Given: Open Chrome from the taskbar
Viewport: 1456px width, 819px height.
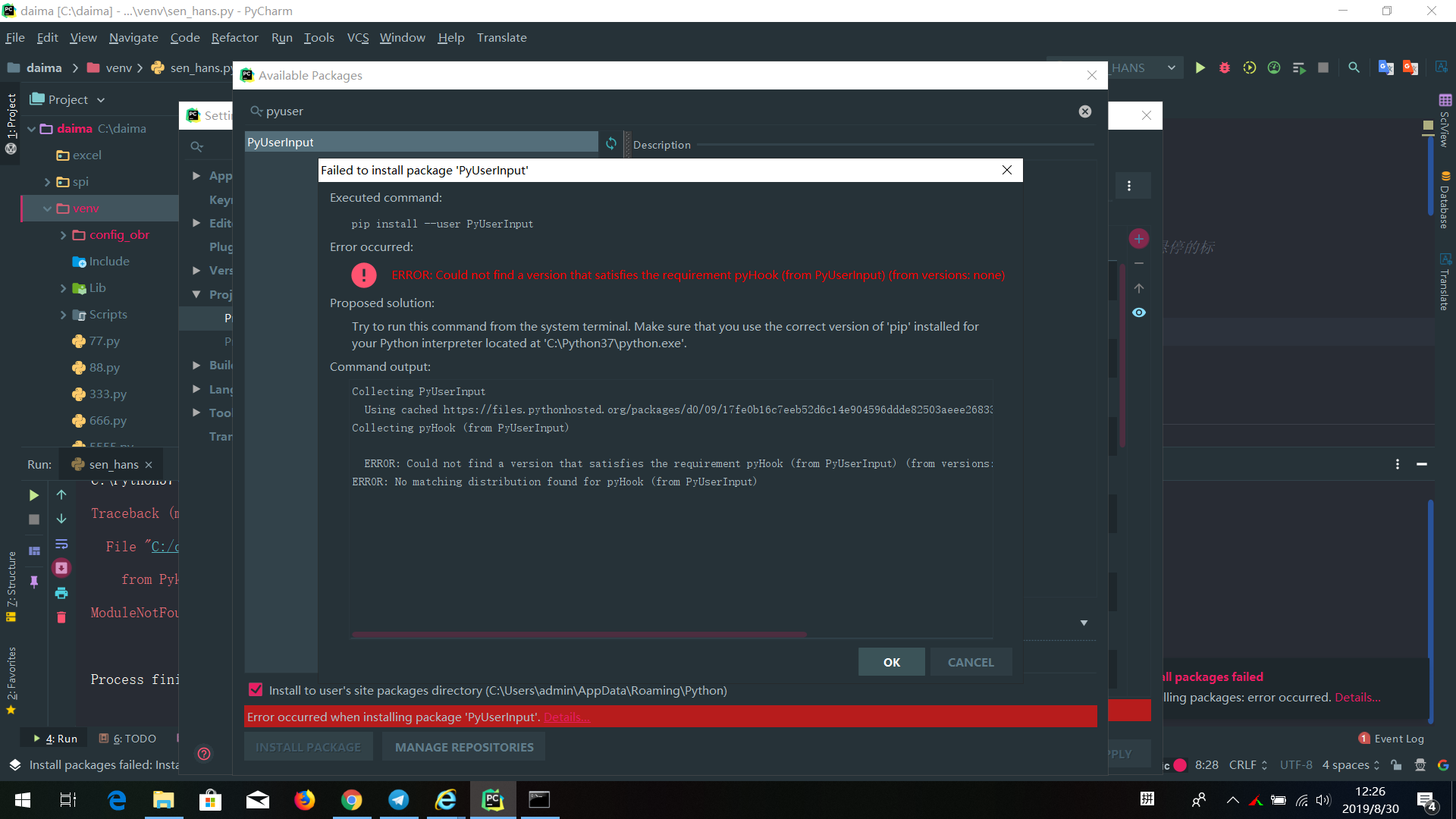Looking at the screenshot, I should [x=351, y=800].
